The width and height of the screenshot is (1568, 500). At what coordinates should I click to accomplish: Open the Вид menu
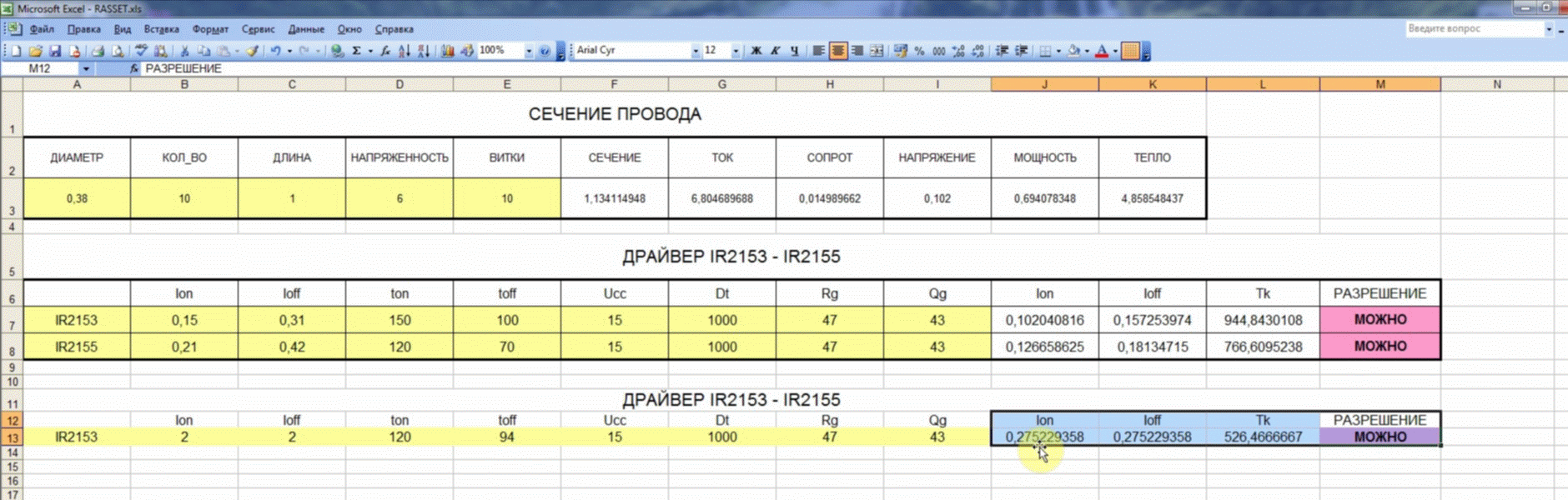(x=123, y=29)
